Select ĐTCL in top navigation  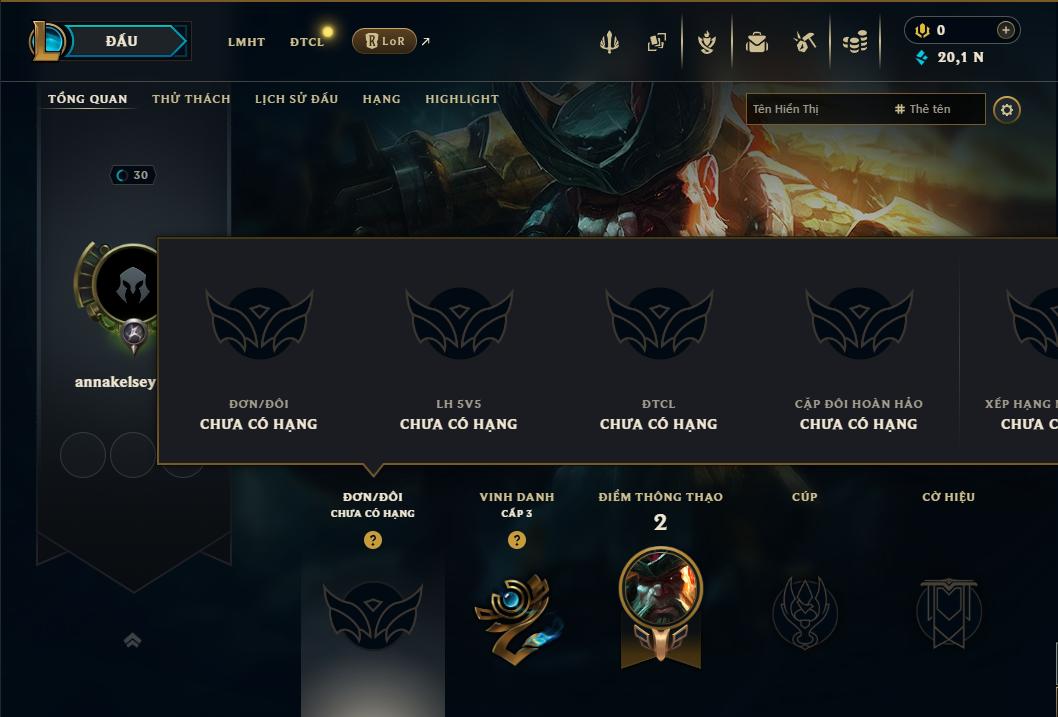tap(307, 42)
